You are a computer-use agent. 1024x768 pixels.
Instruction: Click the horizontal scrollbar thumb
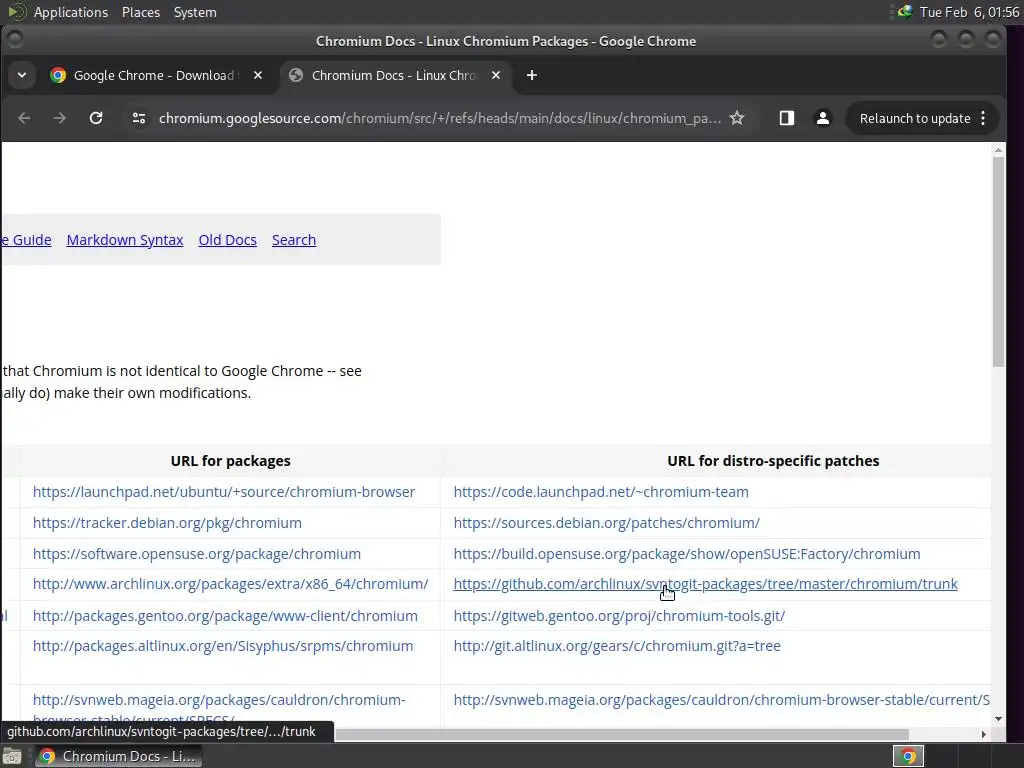click(x=620, y=734)
